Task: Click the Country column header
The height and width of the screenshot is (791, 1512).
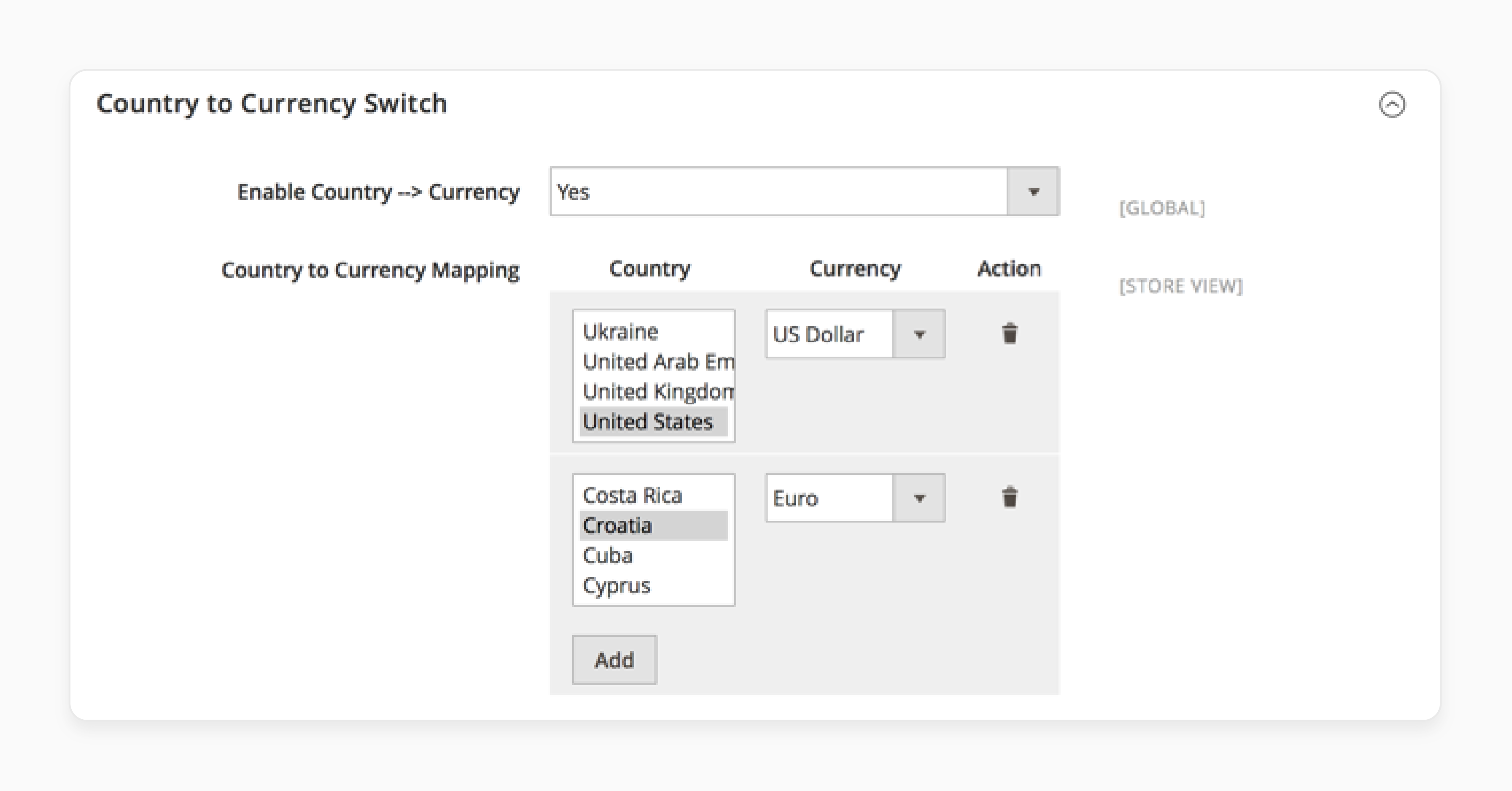Action: coord(651,269)
